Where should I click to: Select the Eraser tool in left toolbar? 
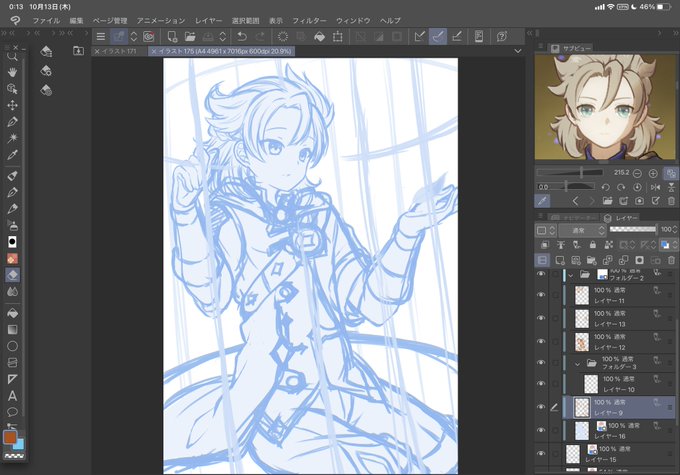pos(12,275)
